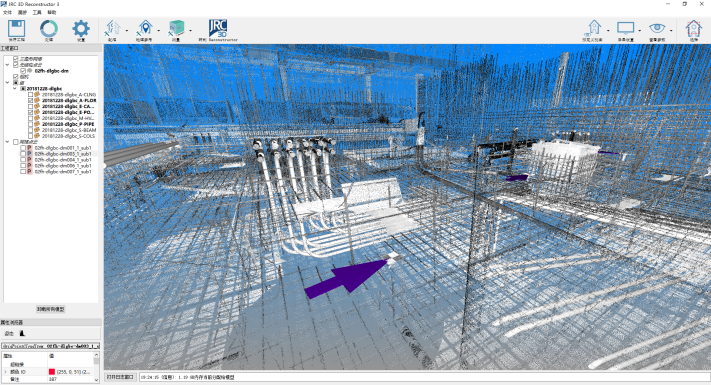
Task: Click the monitor screen settings icon
Action: click(626, 28)
